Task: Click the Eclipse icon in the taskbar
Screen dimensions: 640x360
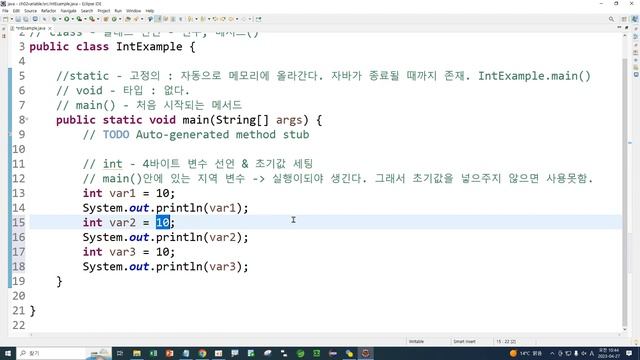Action: click(x=365, y=353)
